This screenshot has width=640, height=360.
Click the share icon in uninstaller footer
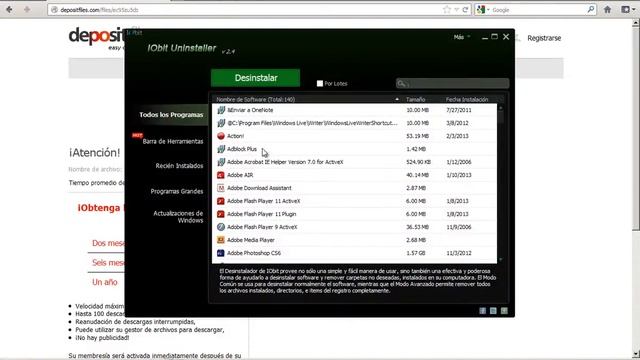(504, 311)
